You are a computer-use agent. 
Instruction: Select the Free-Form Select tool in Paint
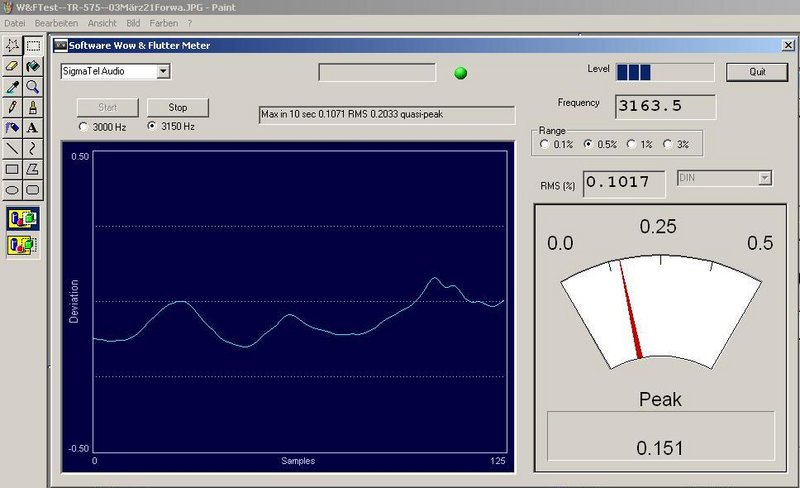coord(12,46)
